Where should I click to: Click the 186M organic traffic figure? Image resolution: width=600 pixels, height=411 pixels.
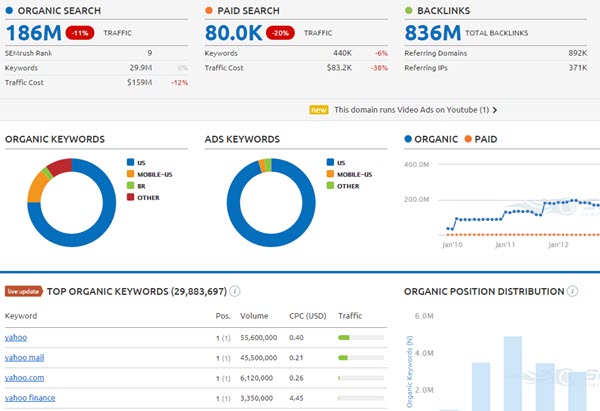(34, 33)
